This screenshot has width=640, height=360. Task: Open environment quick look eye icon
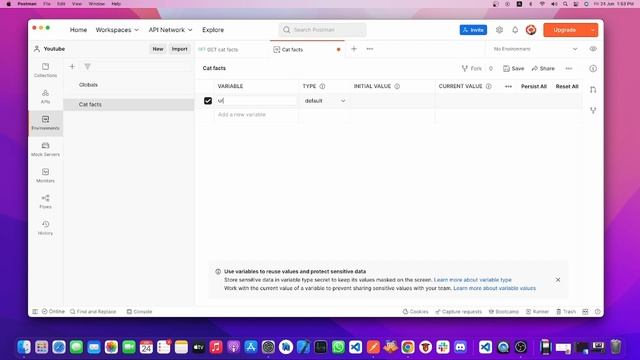[593, 49]
